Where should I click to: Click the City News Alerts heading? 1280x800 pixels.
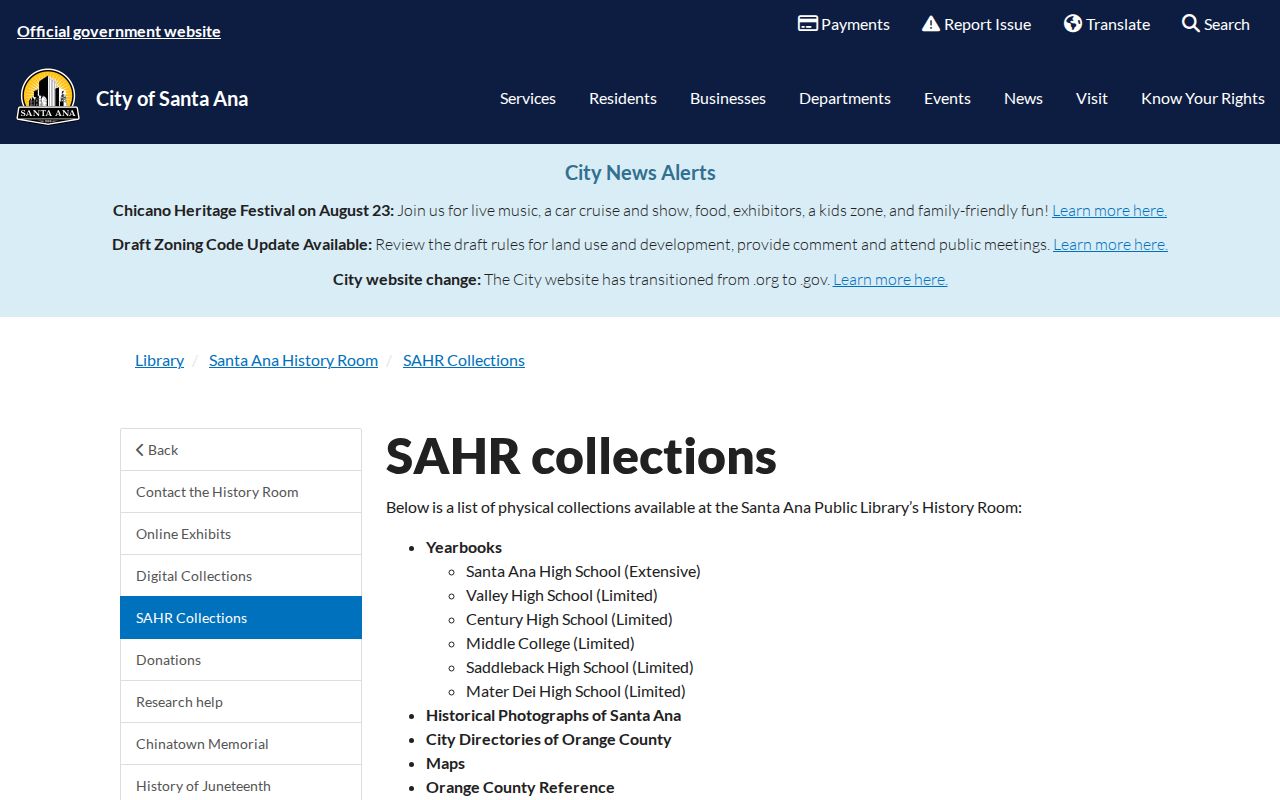click(640, 172)
